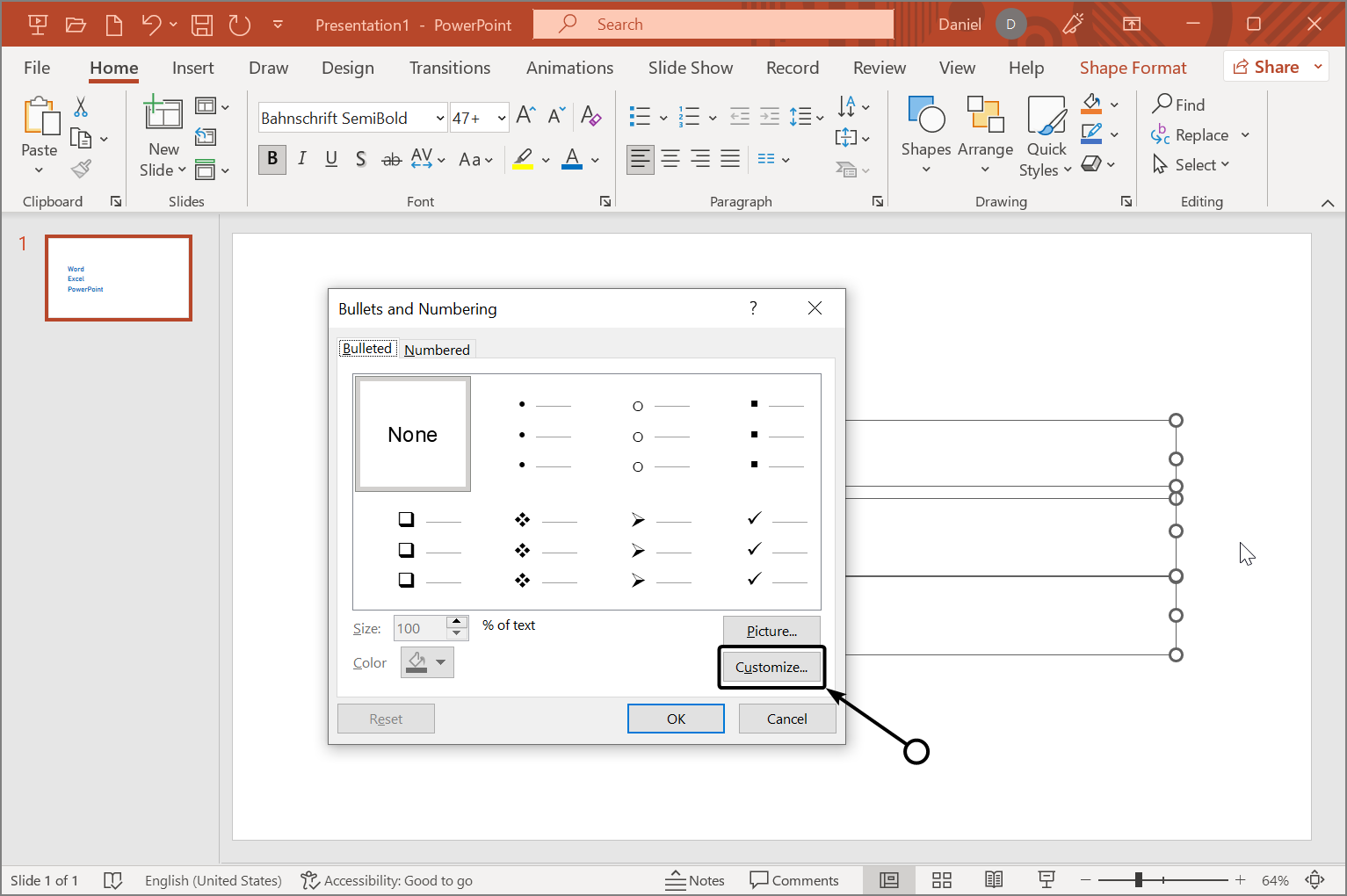The height and width of the screenshot is (896, 1347).
Task: Click the Clear All Formatting icon
Action: [590, 116]
